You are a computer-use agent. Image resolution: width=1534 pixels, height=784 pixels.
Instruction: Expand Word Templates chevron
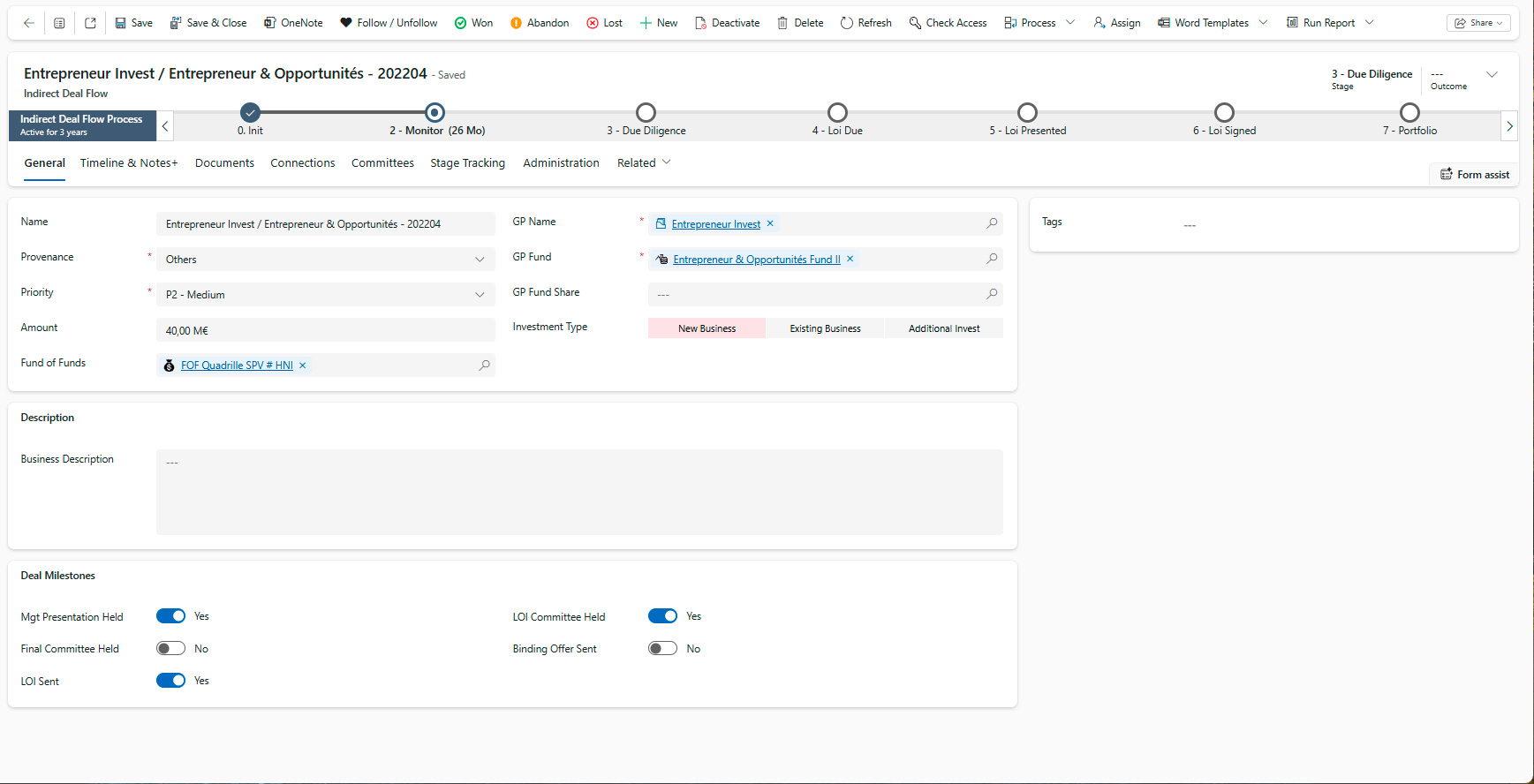click(1263, 23)
